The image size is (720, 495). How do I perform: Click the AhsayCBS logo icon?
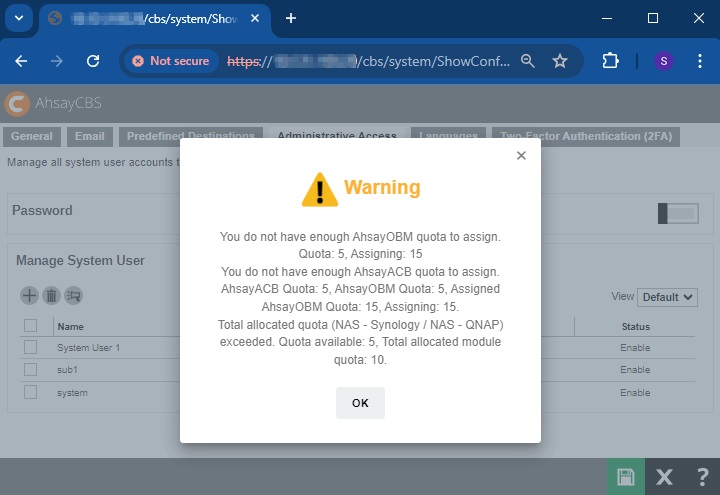(x=17, y=103)
